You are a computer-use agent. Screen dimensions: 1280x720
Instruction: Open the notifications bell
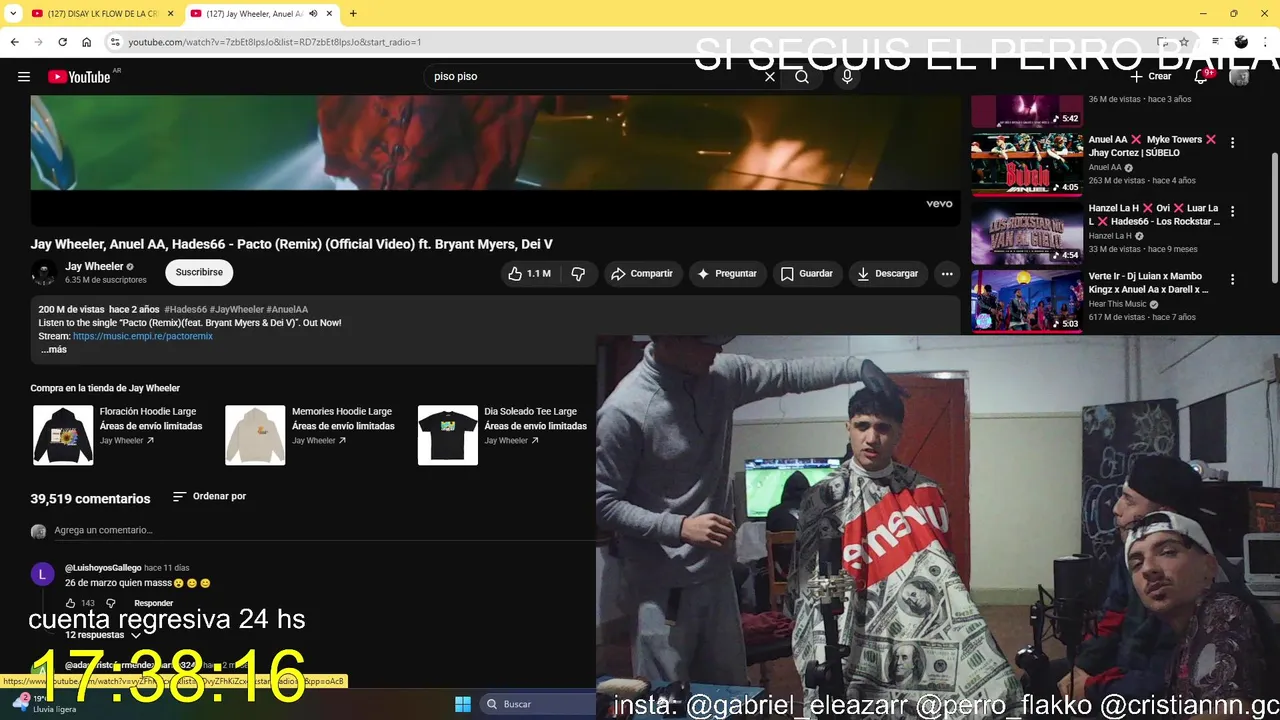1201,77
